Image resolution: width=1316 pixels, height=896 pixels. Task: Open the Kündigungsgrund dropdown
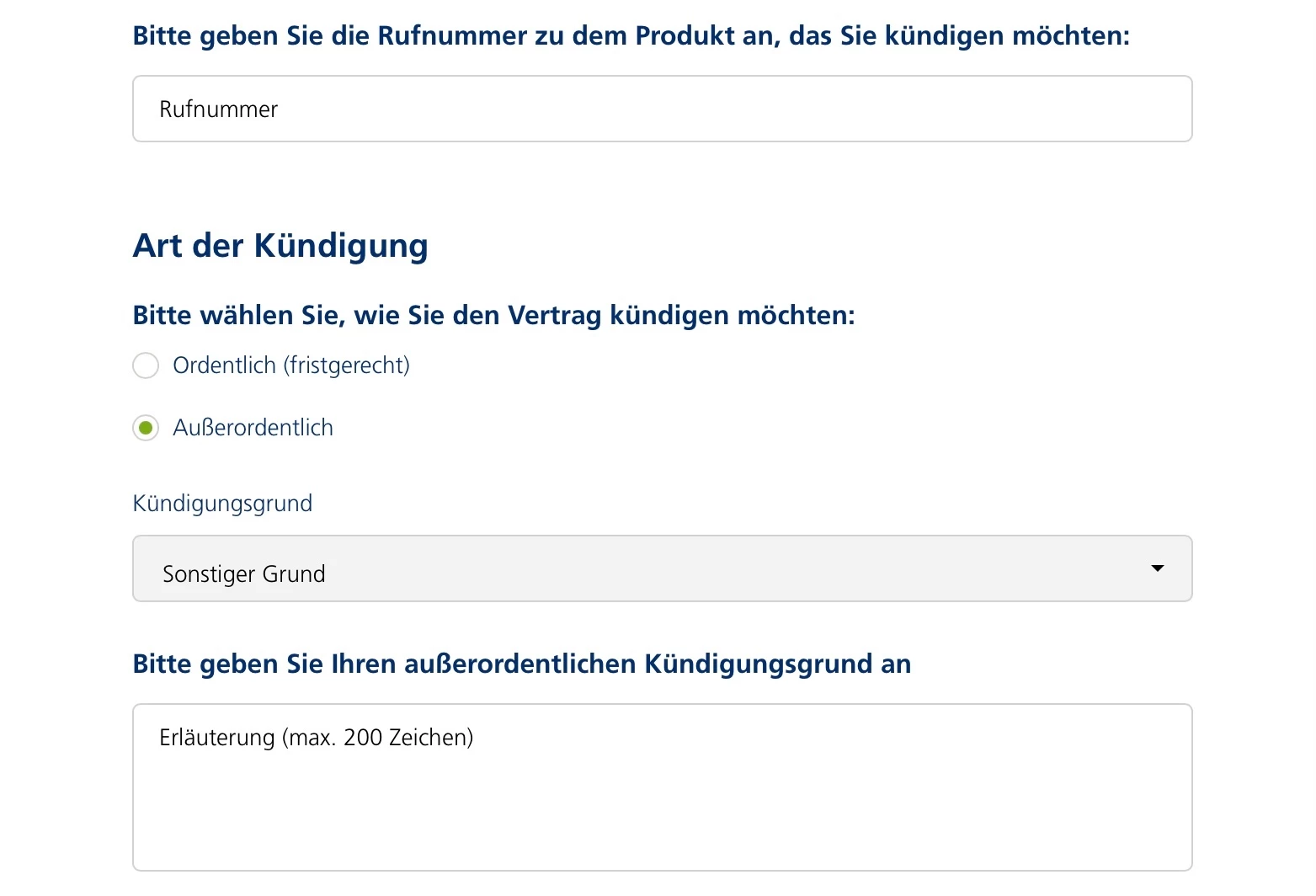click(x=662, y=569)
